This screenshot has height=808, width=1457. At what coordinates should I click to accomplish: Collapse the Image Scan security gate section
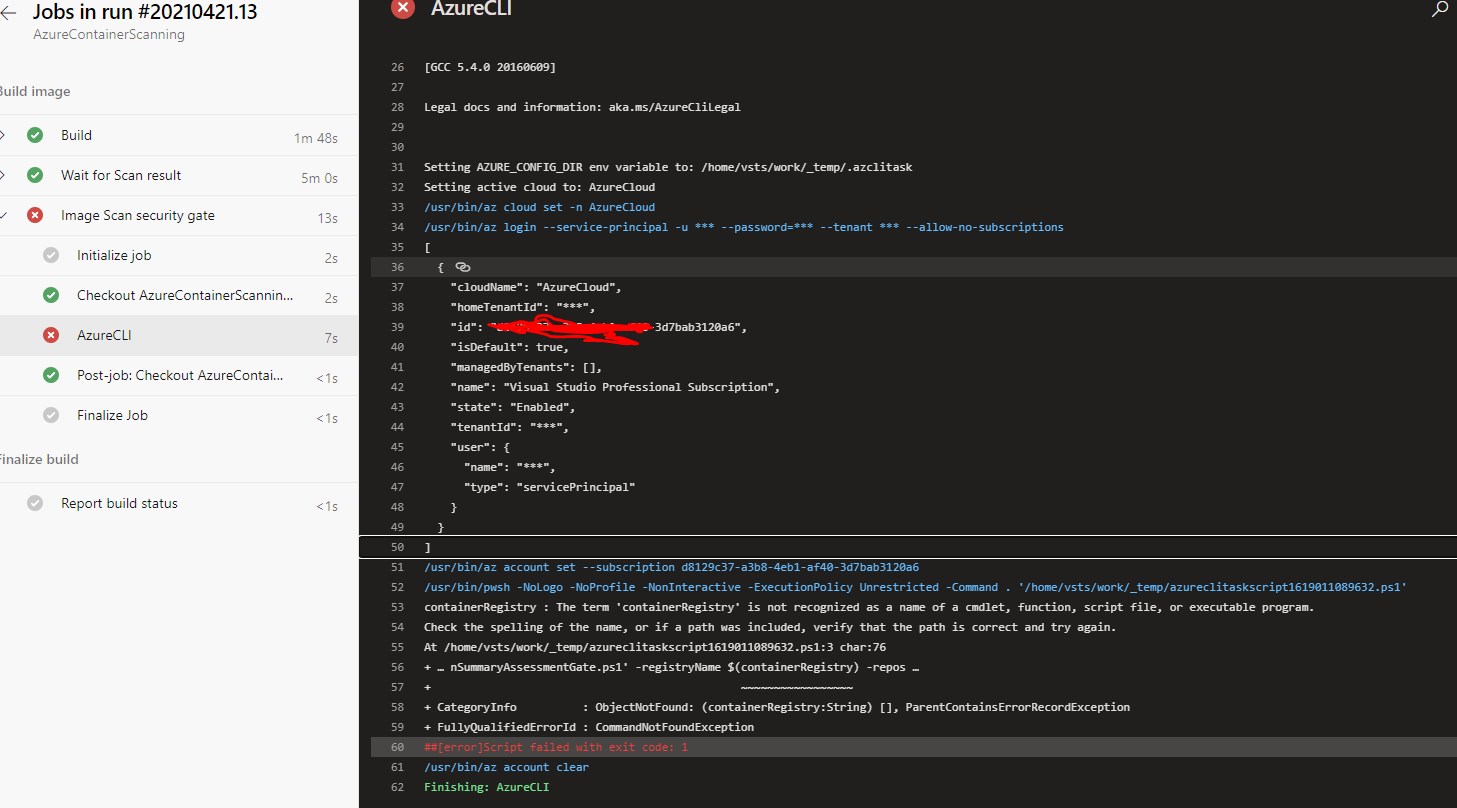click(5, 215)
